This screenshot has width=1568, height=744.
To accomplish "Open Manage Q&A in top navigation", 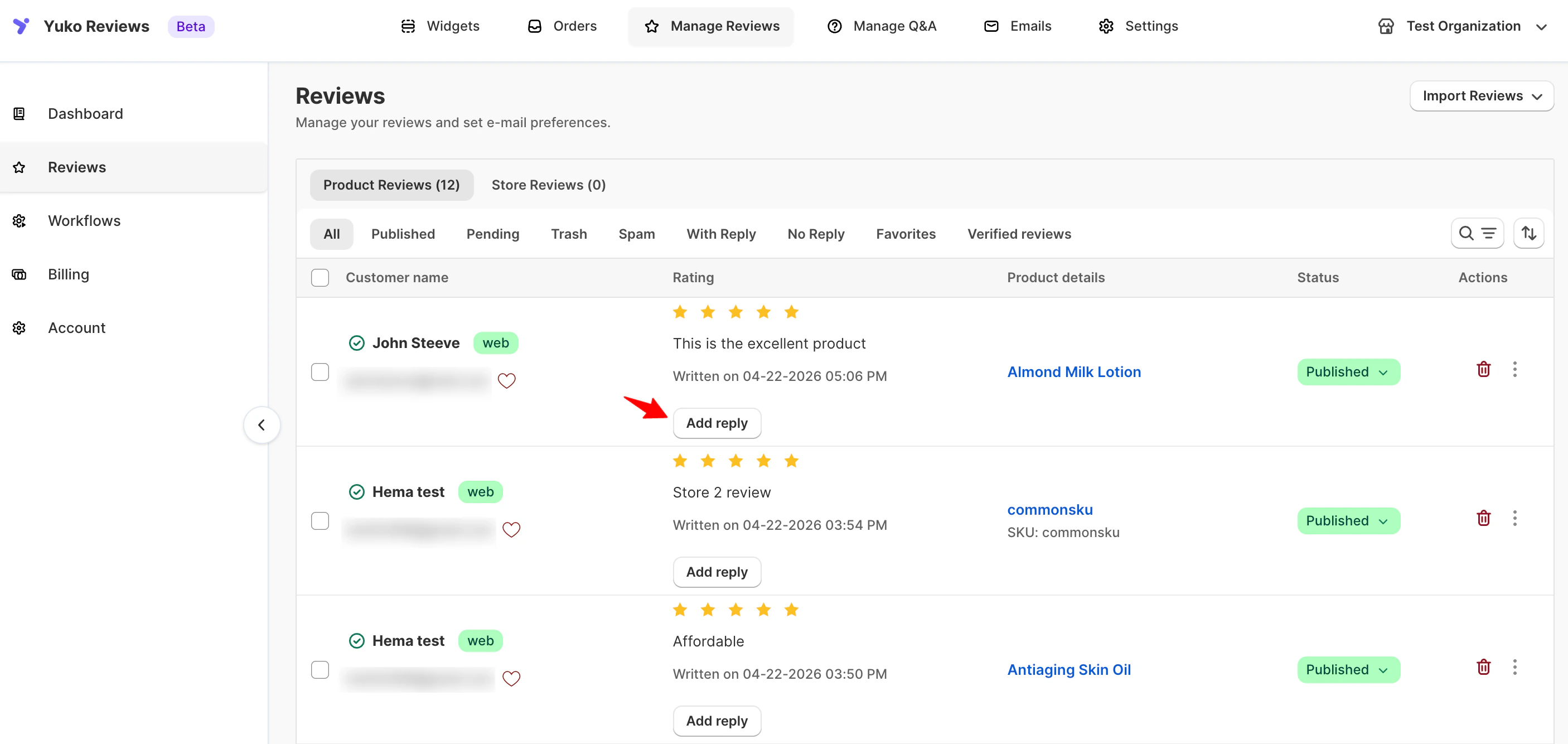I will click(x=882, y=26).
